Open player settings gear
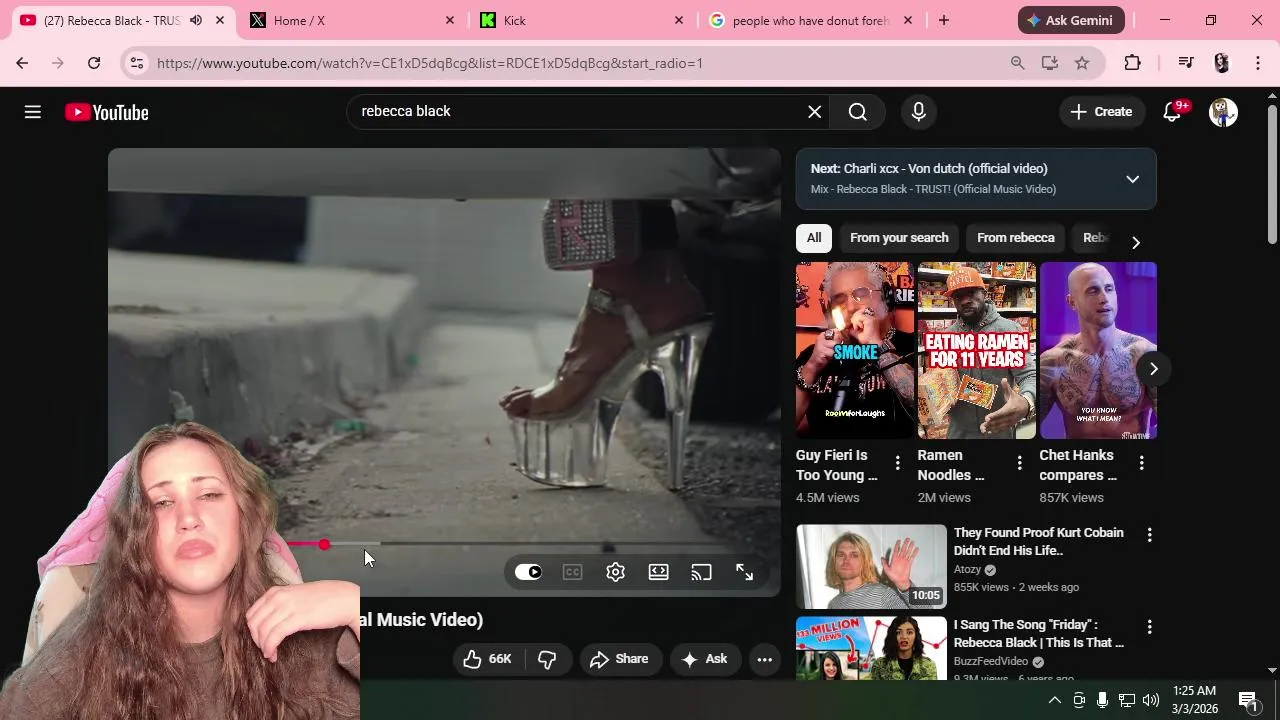The image size is (1280, 720). pos(615,572)
